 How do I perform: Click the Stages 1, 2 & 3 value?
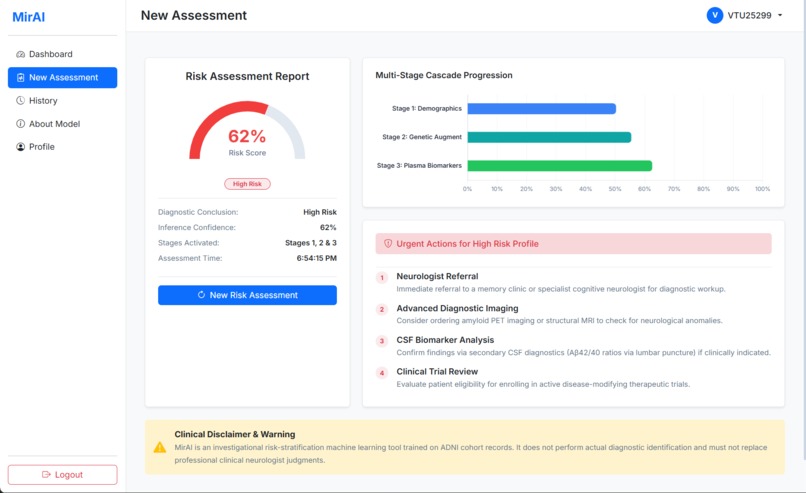310,243
